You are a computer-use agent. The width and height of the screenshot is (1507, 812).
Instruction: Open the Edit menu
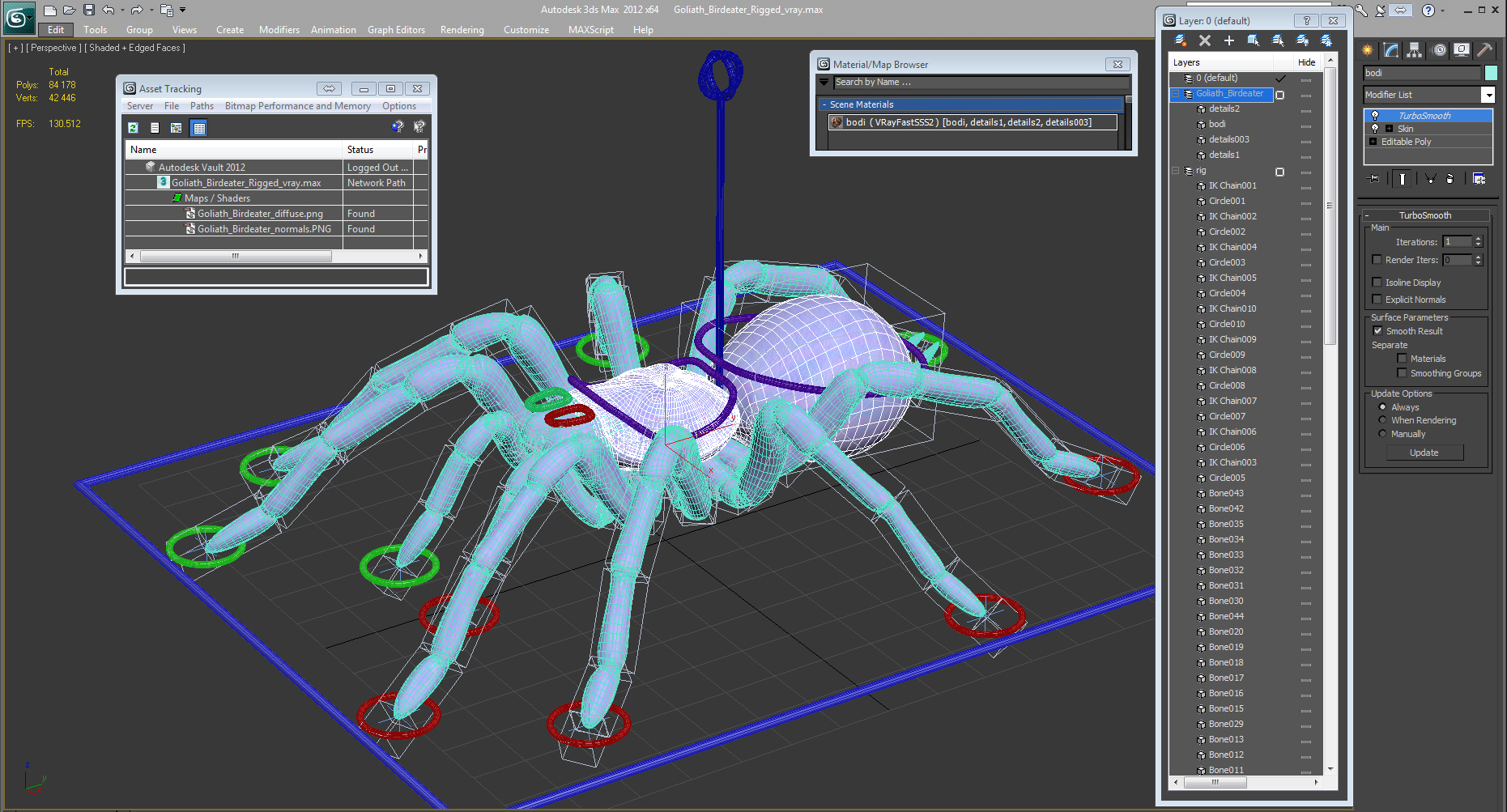tap(56, 30)
